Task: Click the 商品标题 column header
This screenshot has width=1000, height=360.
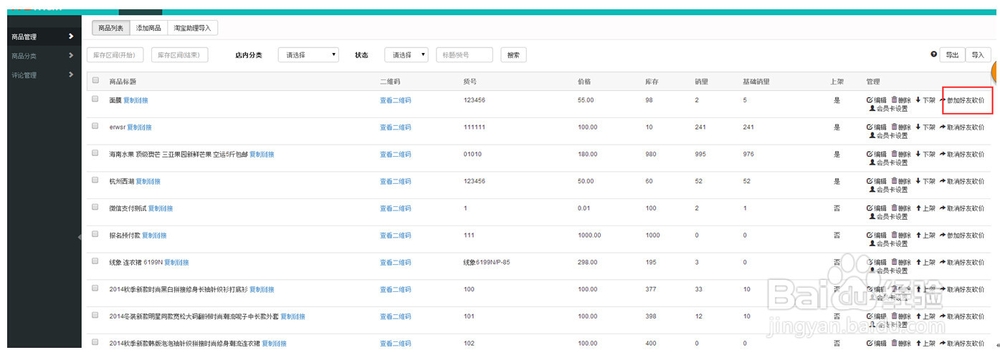Action: pyautogui.click(x=122, y=82)
